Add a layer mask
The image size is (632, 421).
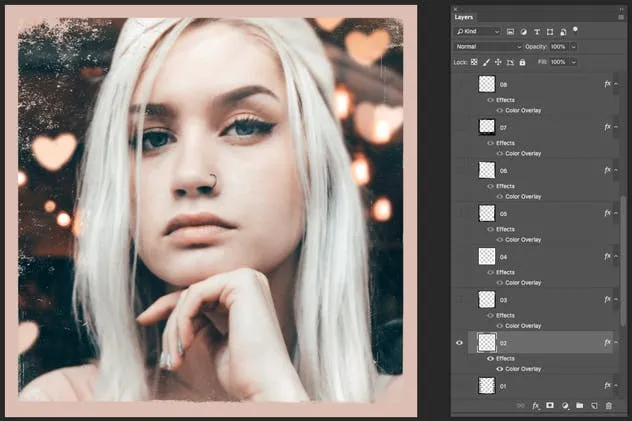click(550, 406)
